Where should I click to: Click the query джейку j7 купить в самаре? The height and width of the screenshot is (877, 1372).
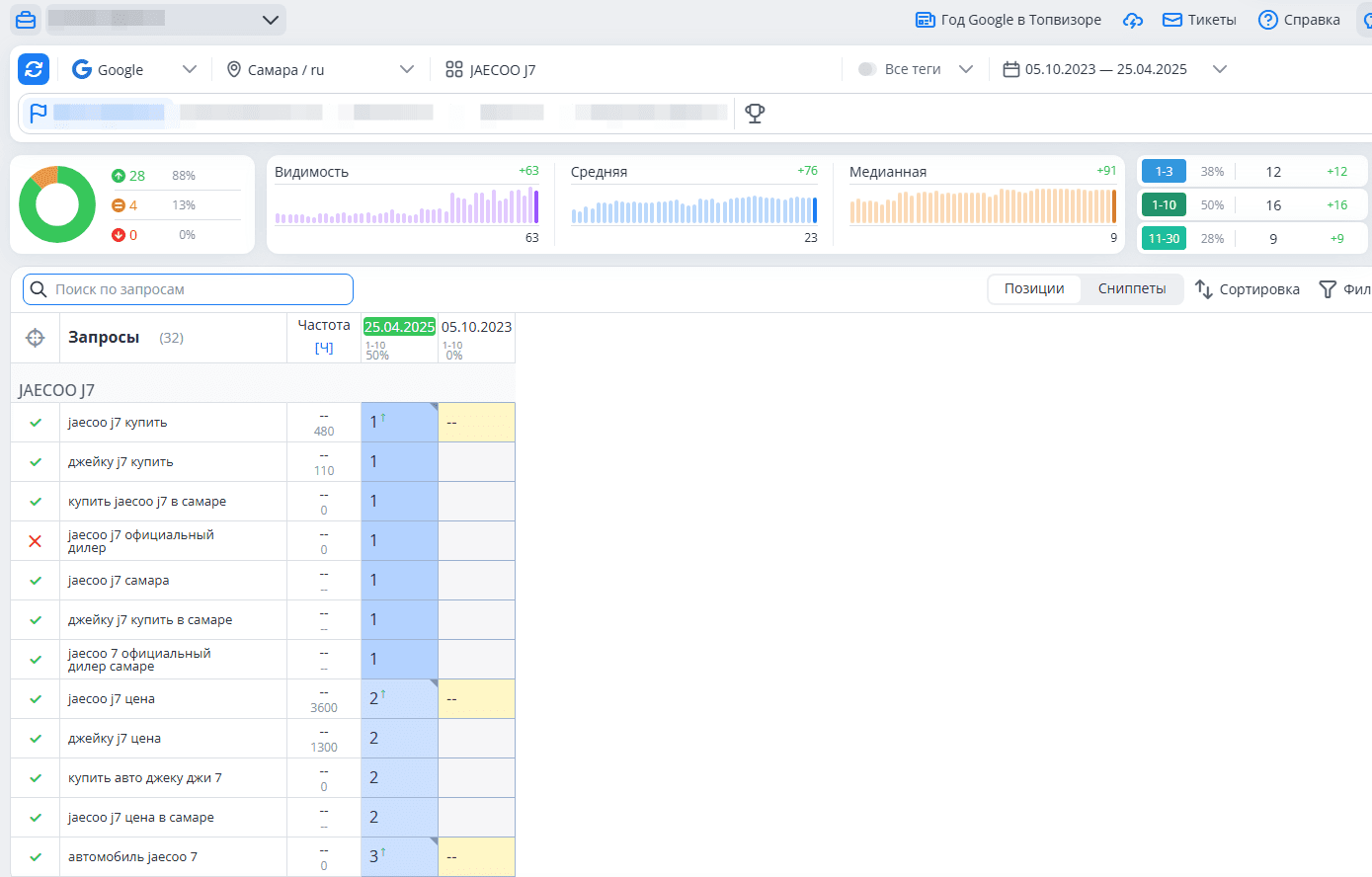pos(150,620)
